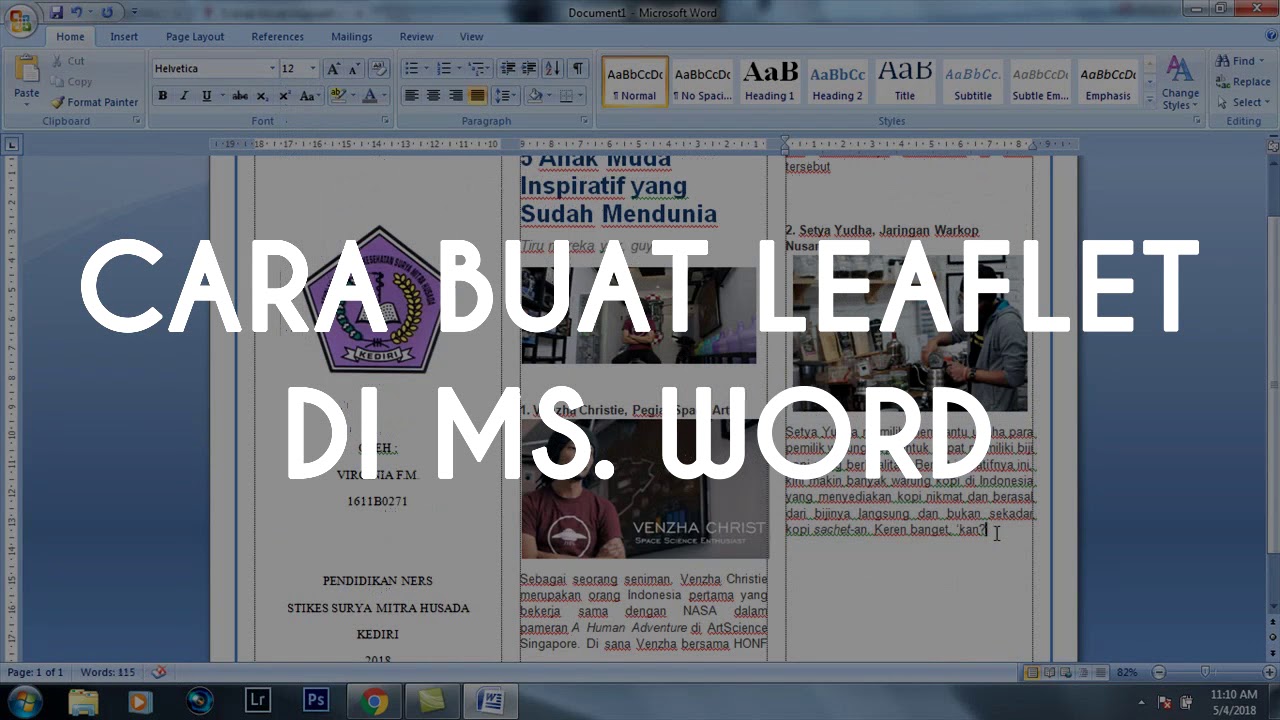Image resolution: width=1280 pixels, height=720 pixels.
Task: Apply the No Spacing style
Action: (x=702, y=82)
